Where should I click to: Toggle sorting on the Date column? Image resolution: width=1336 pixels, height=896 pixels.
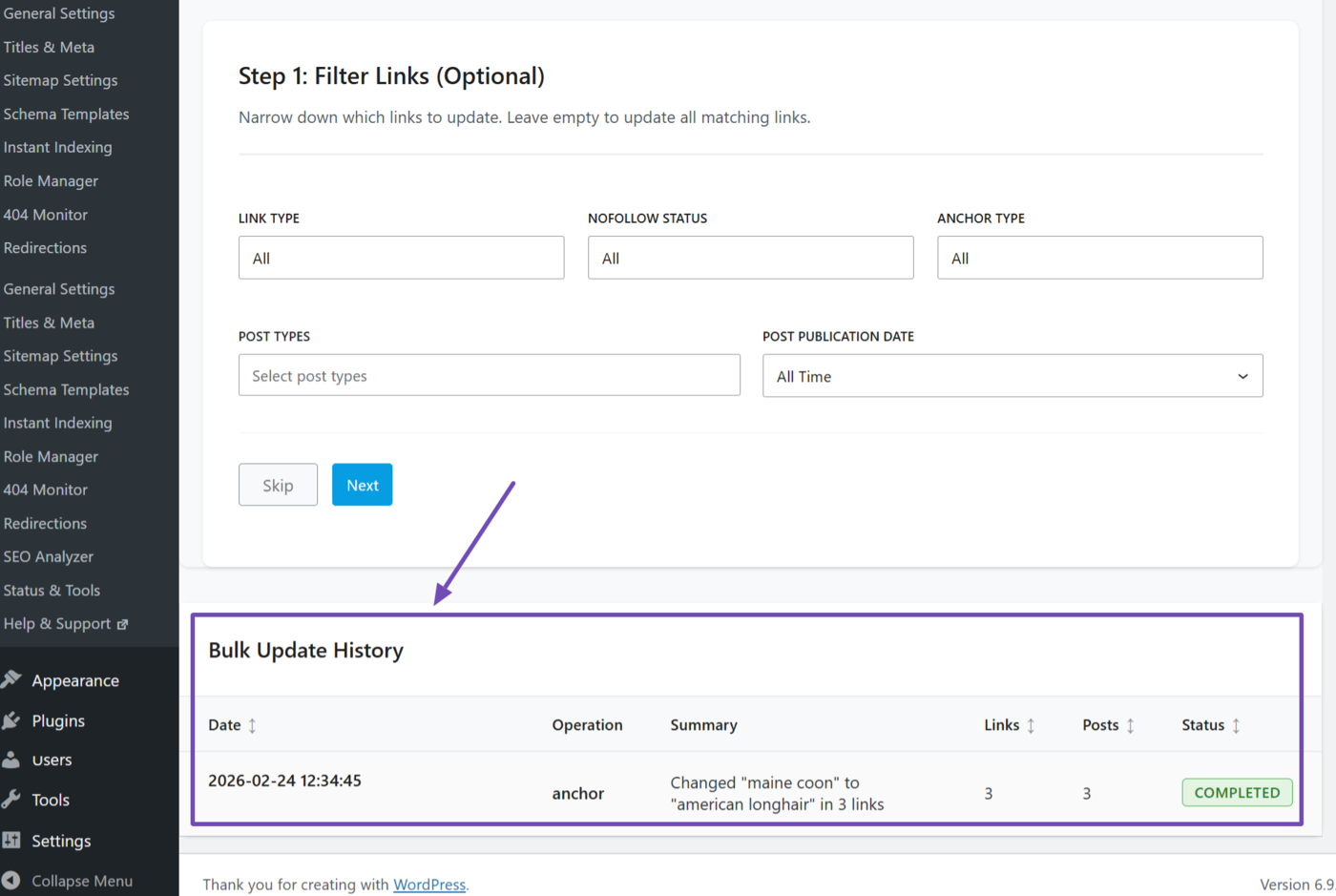pos(254,724)
